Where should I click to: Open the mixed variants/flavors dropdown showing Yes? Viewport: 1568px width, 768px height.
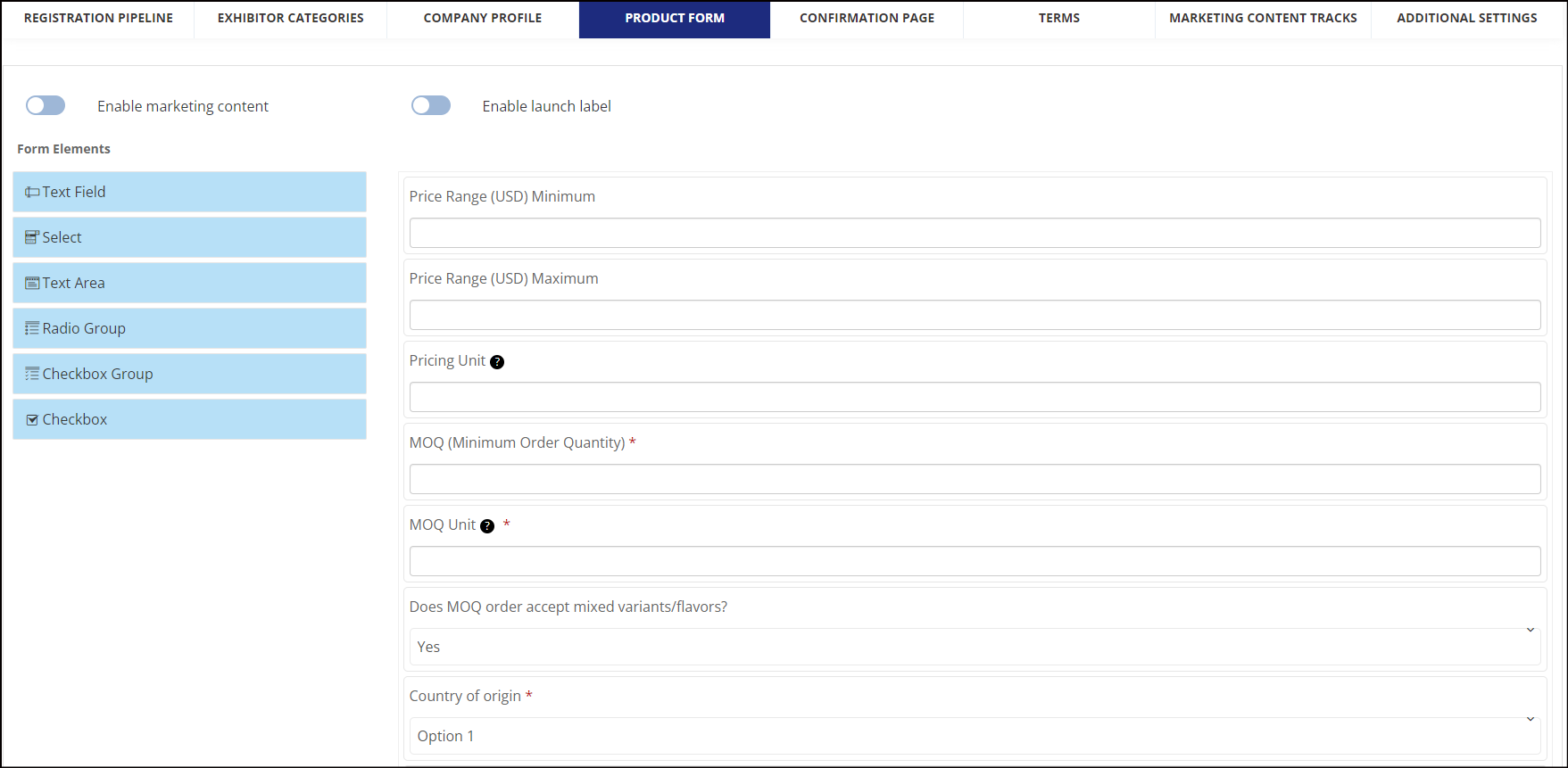click(975, 647)
